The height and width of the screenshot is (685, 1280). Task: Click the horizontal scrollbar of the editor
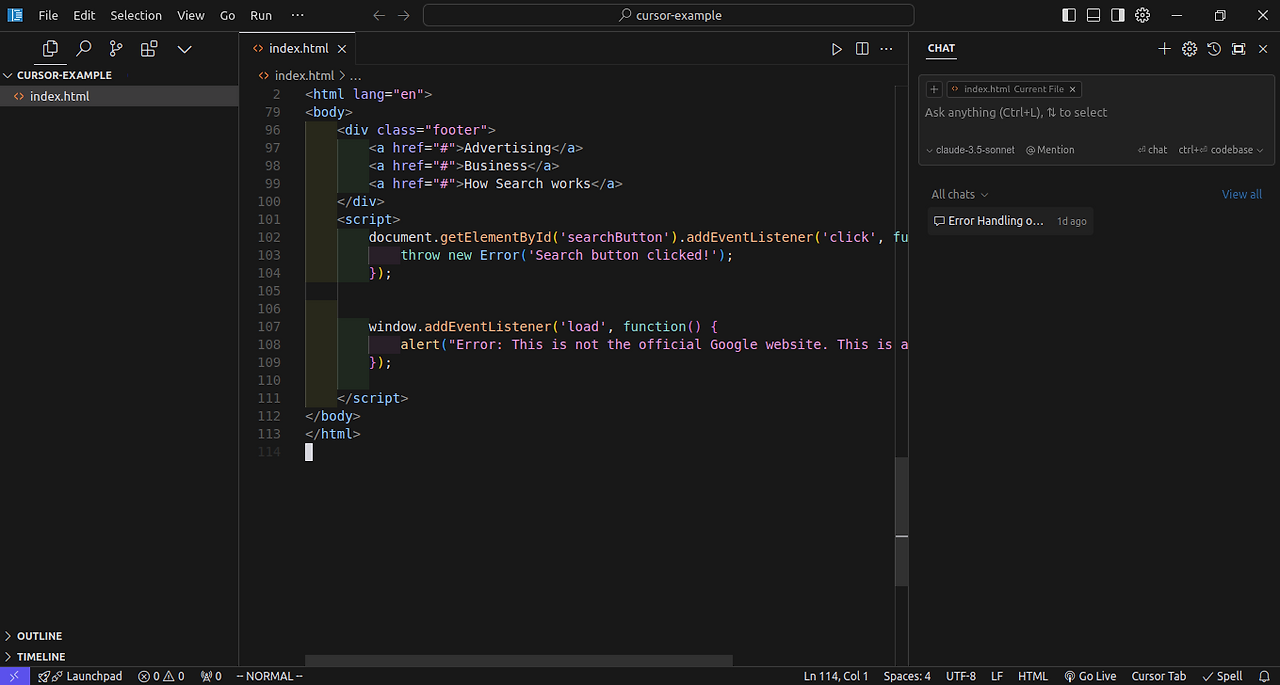(518, 660)
